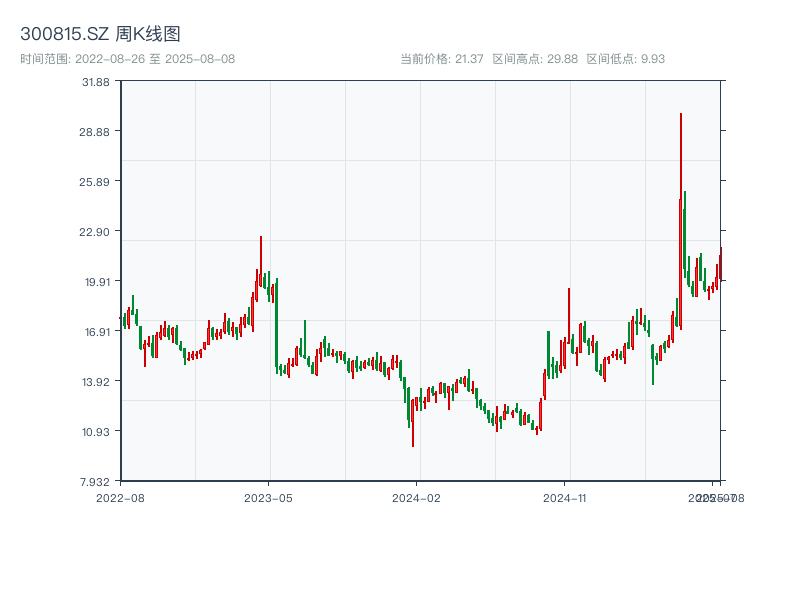The image size is (800, 600).
Task: Click x-axis label 2023-05
Action: coord(268,498)
